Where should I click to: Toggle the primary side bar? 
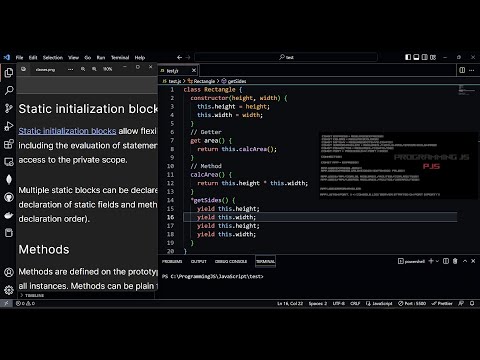[x=408, y=57]
